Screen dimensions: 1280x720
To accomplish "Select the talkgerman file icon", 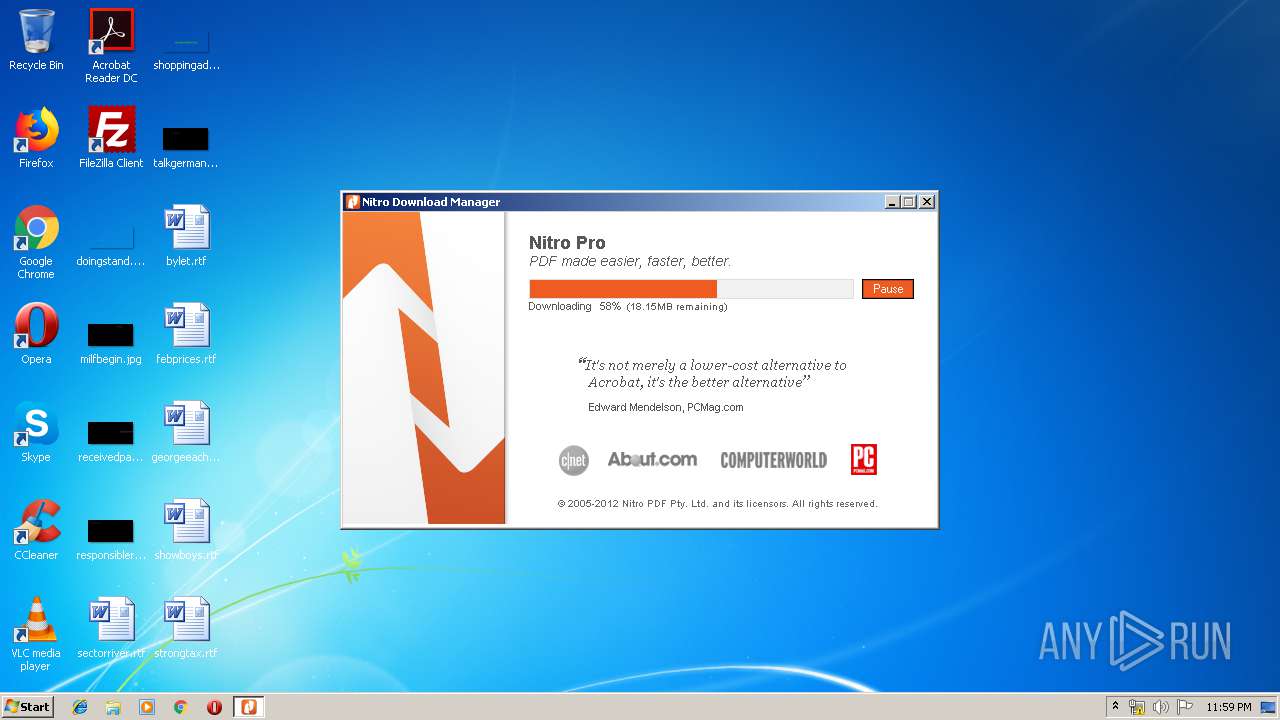I will pos(186,146).
